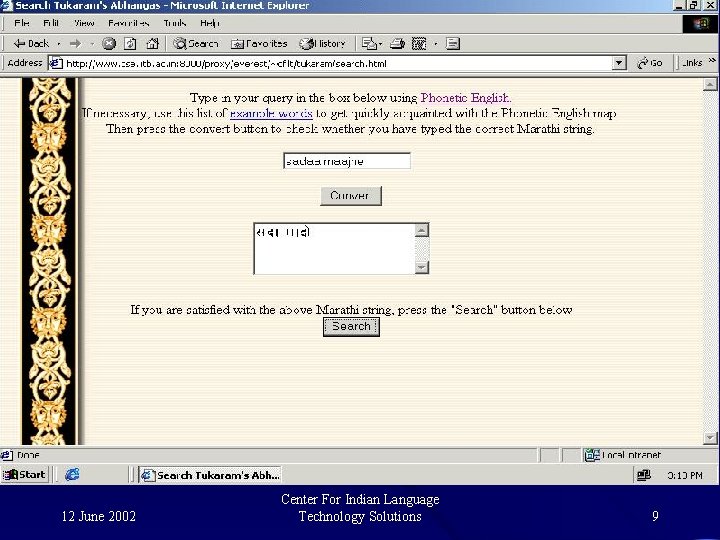This screenshot has width=720, height=540.
Task: Click the Done status page icon
Action: 6,455
